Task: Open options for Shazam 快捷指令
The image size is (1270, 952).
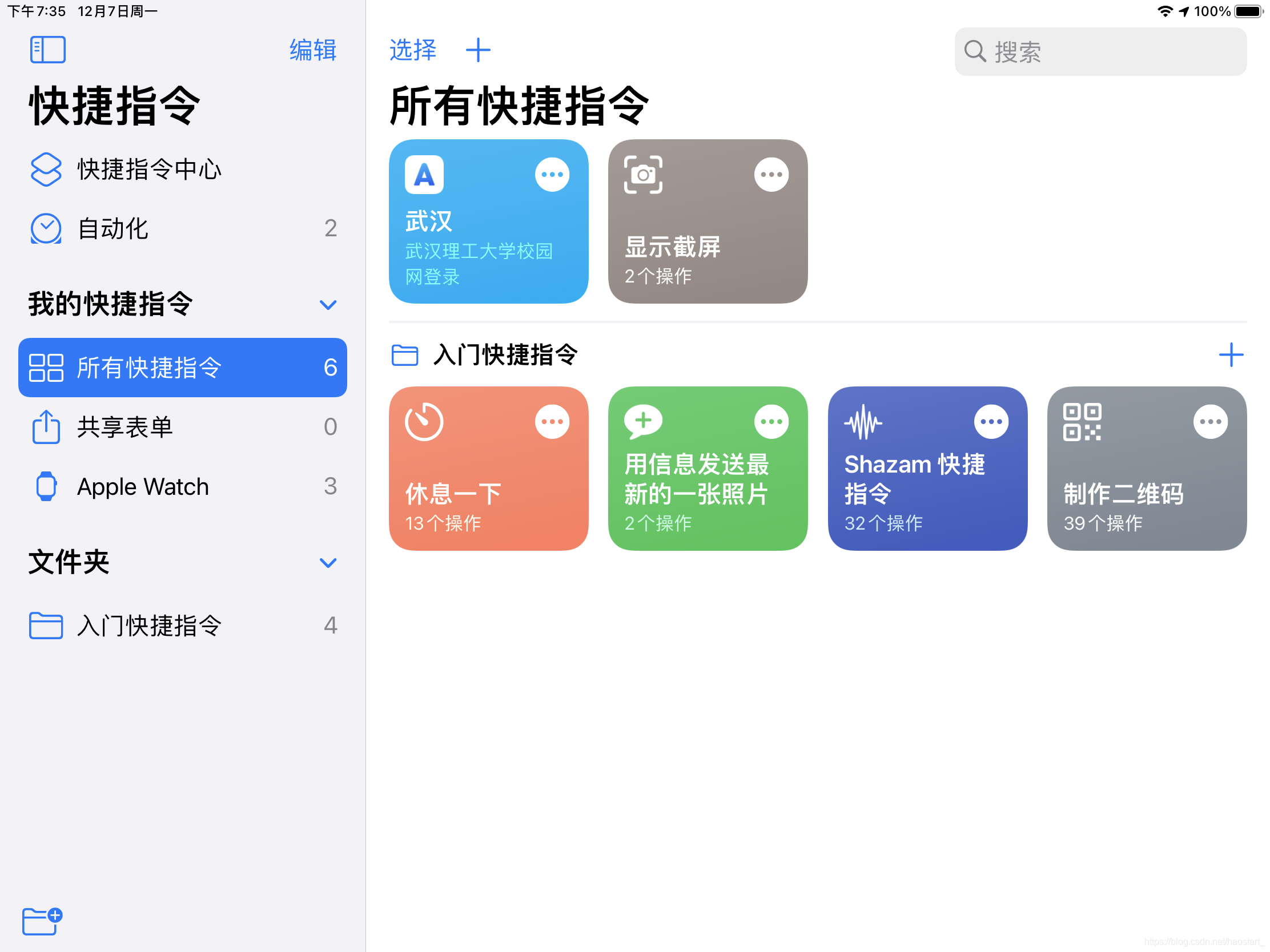Action: point(991,422)
